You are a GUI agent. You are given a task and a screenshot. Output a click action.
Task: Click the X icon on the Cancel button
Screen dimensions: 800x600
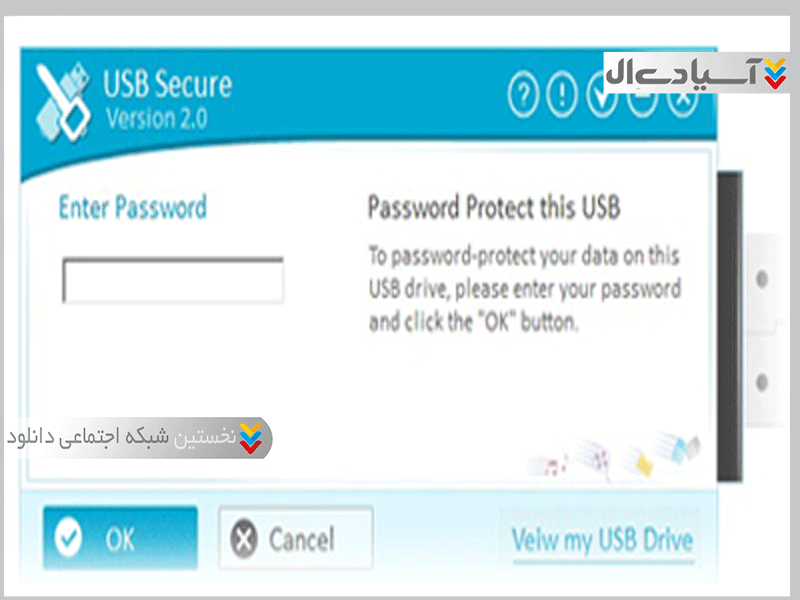243,540
